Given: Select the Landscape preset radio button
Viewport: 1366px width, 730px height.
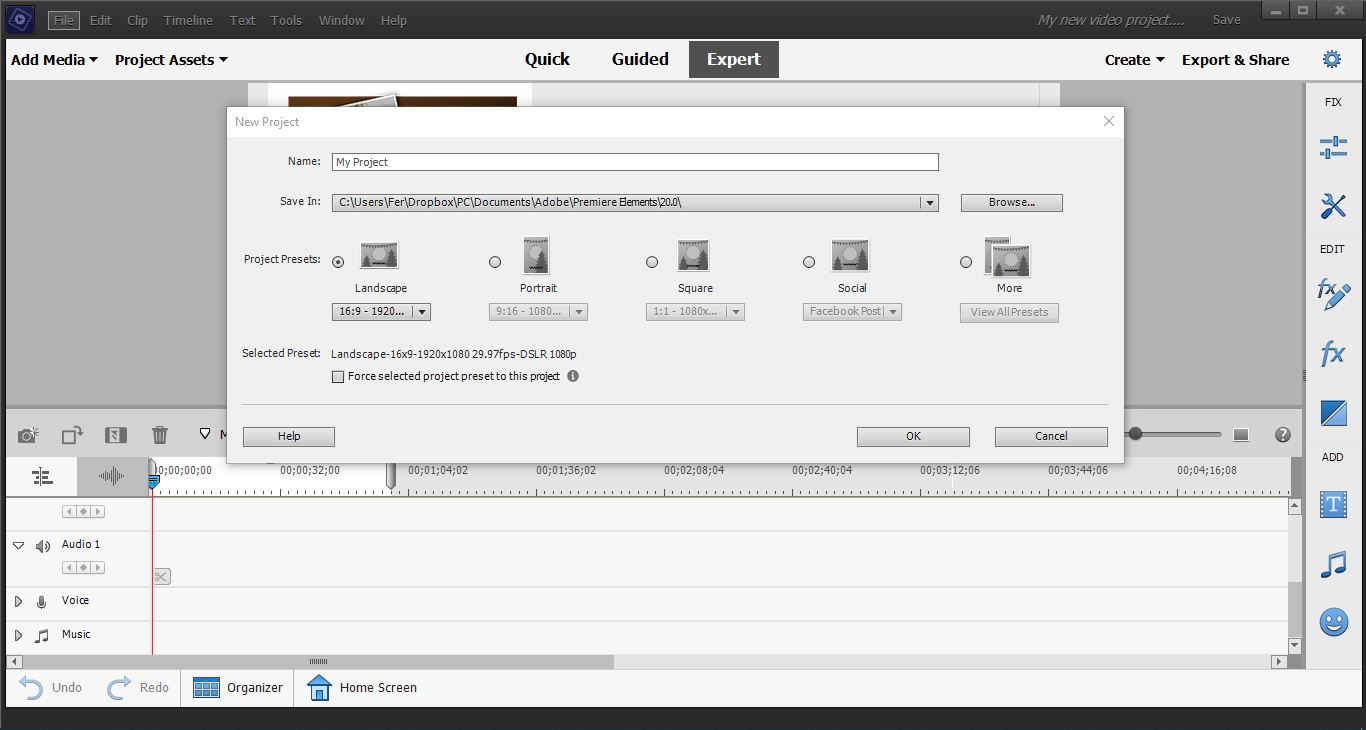Looking at the screenshot, I should point(338,262).
